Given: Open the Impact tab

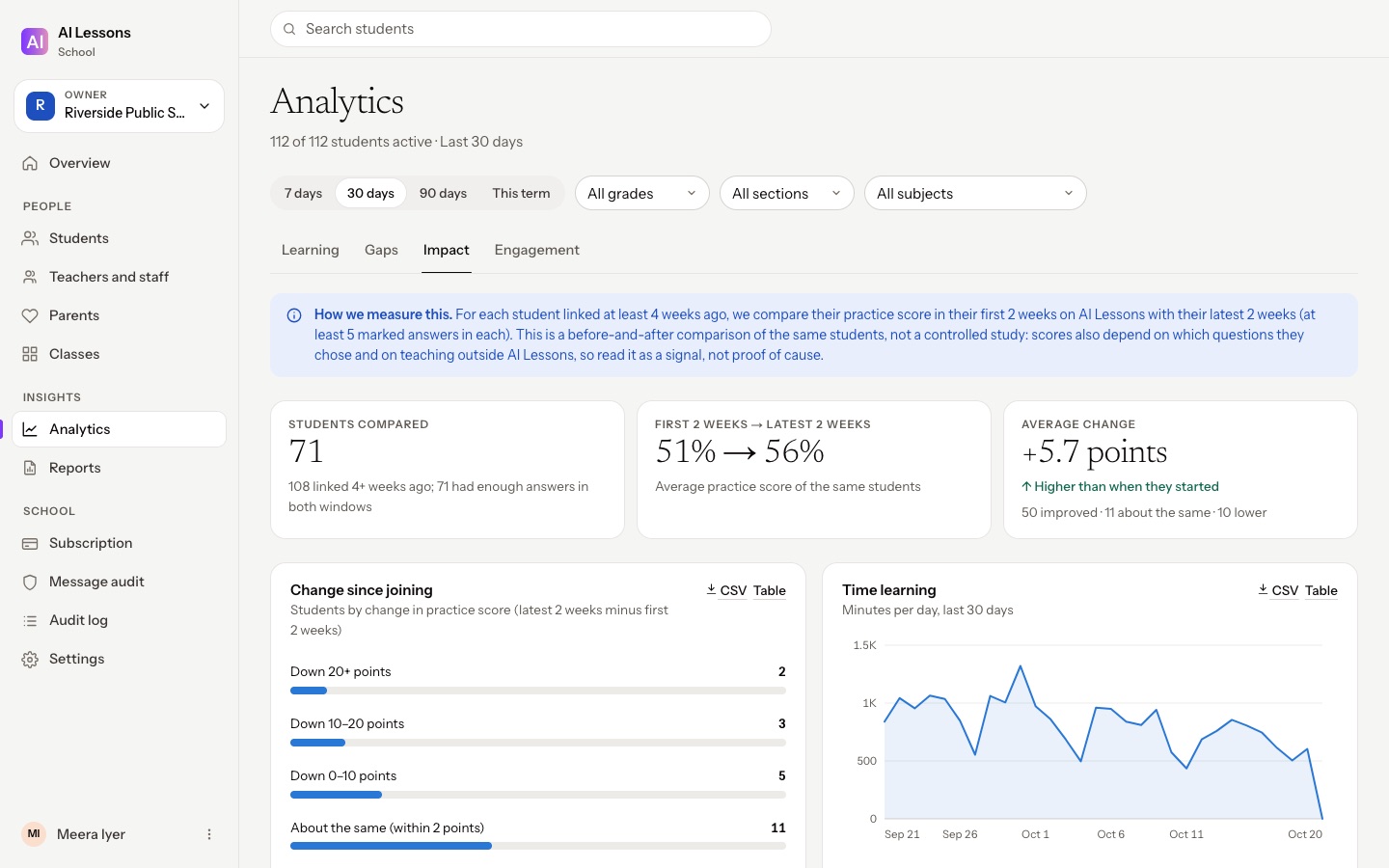Looking at the screenshot, I should pyautogui.click(x=447, y=250).
